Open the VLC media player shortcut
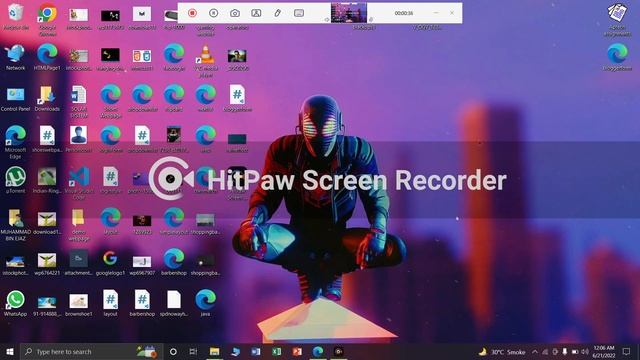Screen dimensions: 640x360 (206, 60)
